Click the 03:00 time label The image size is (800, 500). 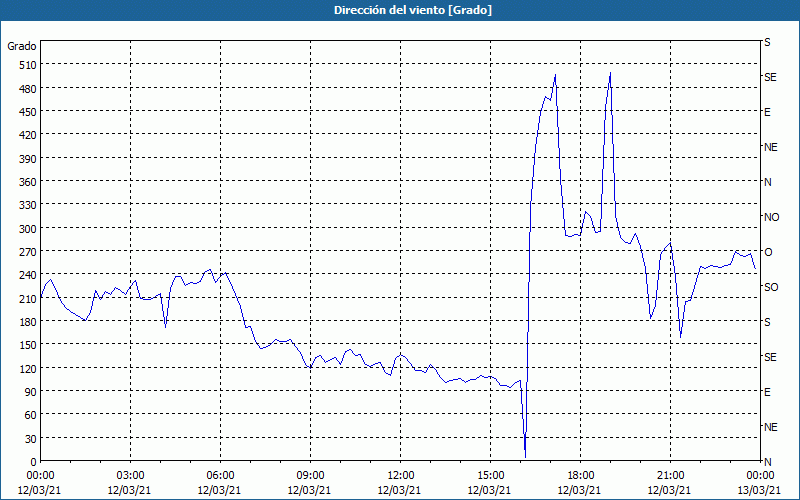point(131,476)
